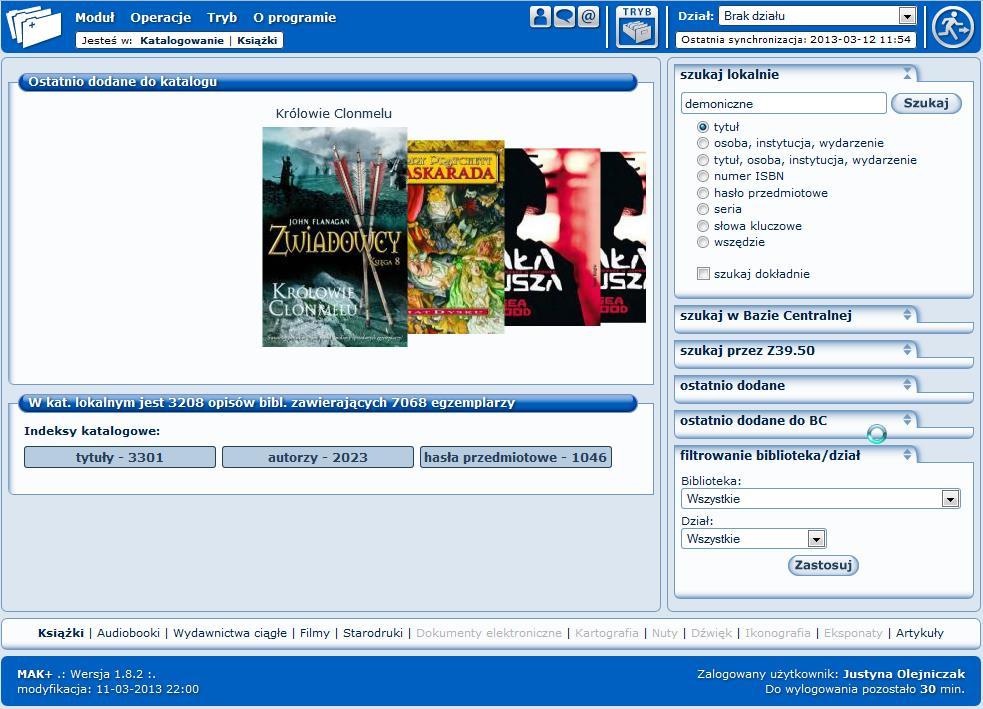The image size is (983, 709).
Task: Open the Dział header dropdown Brak działu
Action: [x=818, y=16]
